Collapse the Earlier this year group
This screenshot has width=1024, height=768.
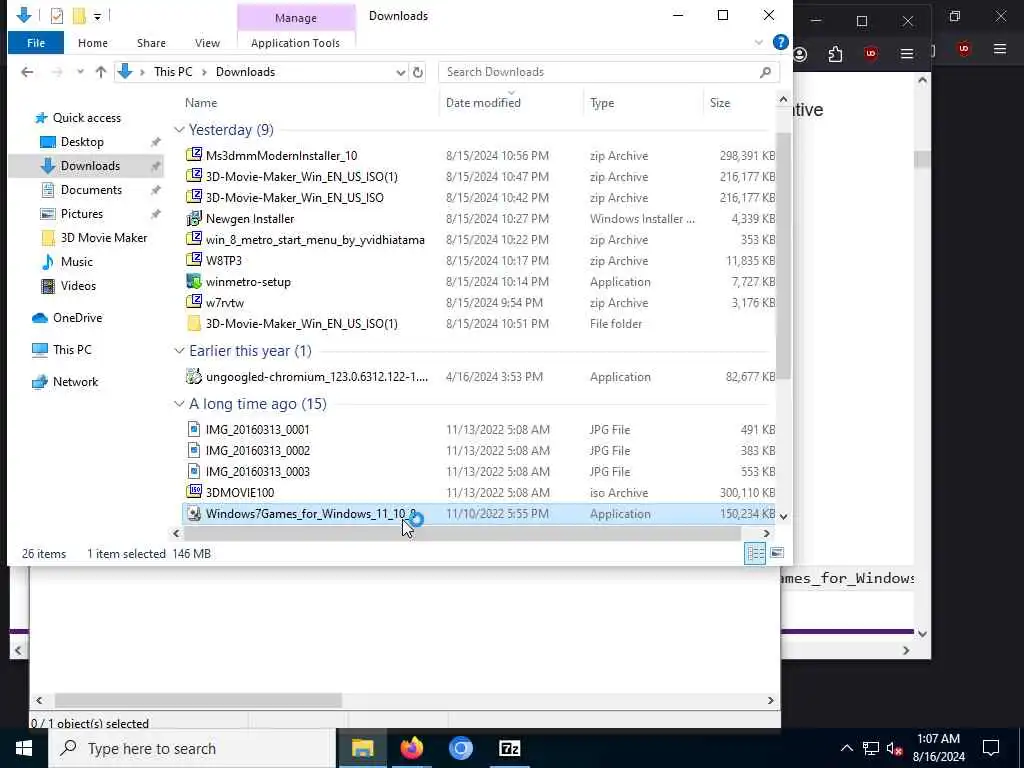click(x=179, y=351)
